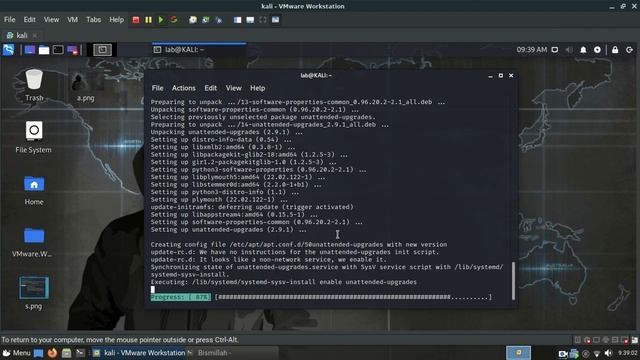Open the VMware File menu

(9, 20)
